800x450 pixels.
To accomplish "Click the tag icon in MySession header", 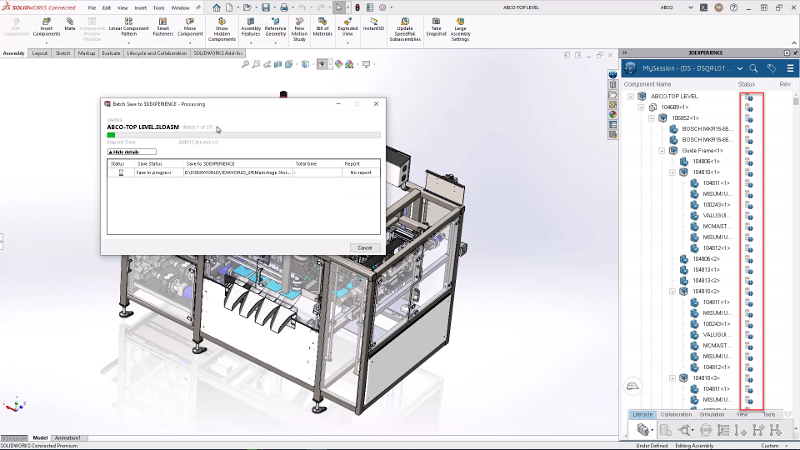I will [771, 68].
